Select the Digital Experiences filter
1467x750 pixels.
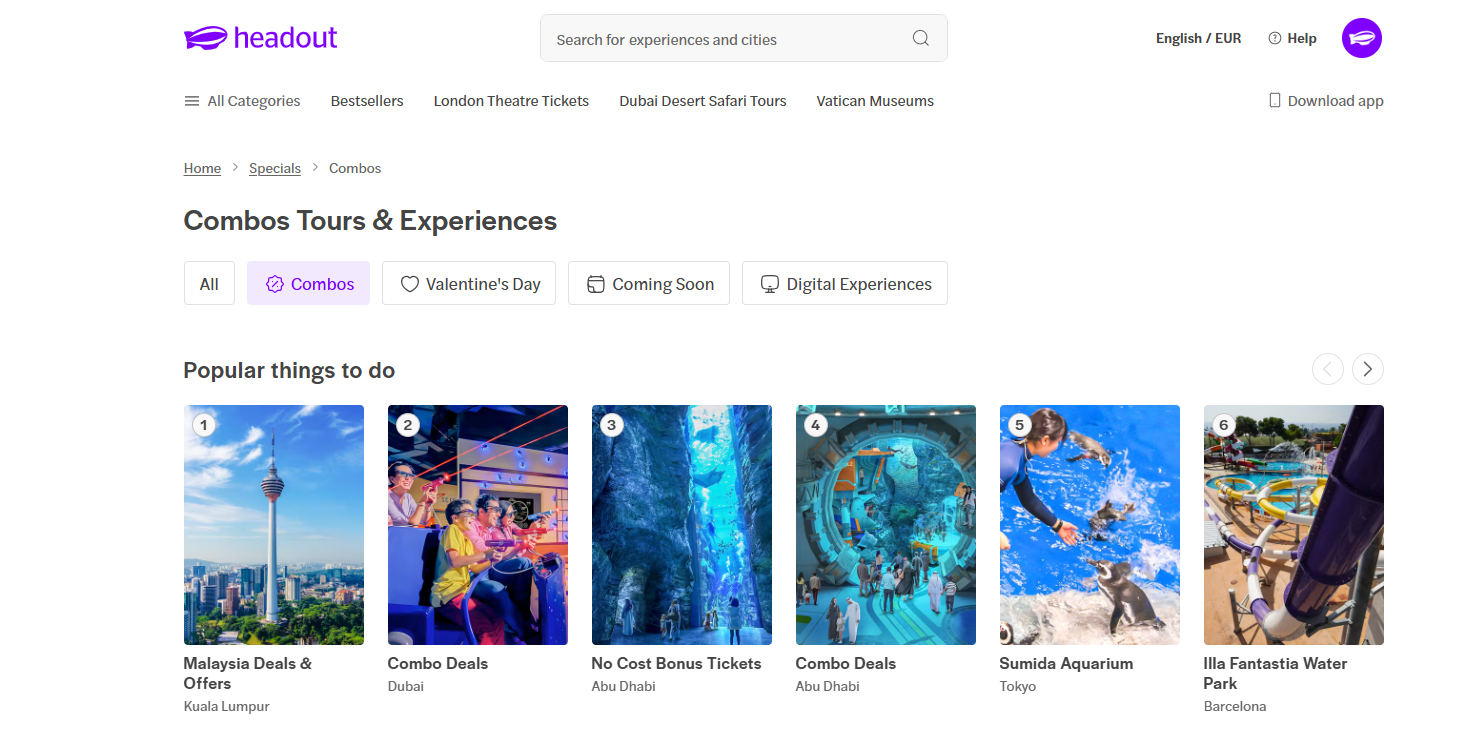[844, 284]
